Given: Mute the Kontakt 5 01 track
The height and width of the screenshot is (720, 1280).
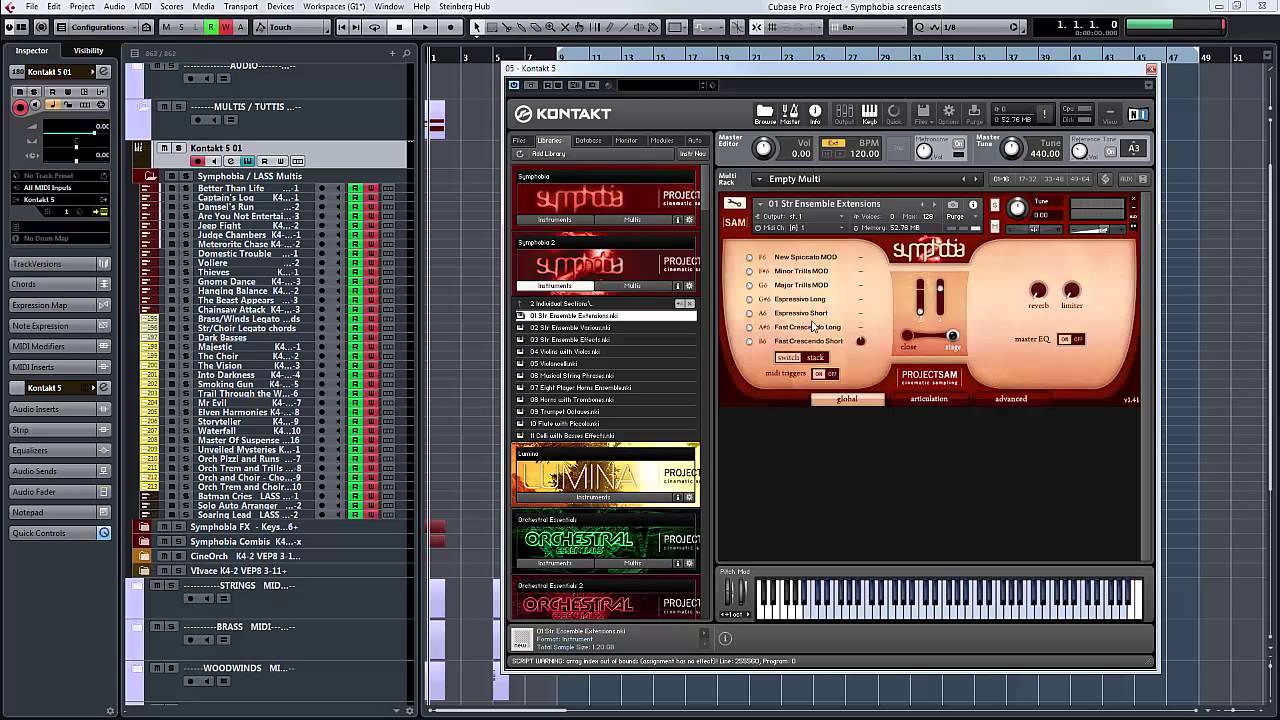Looking at the screenshot, I should tap(165, 148).
